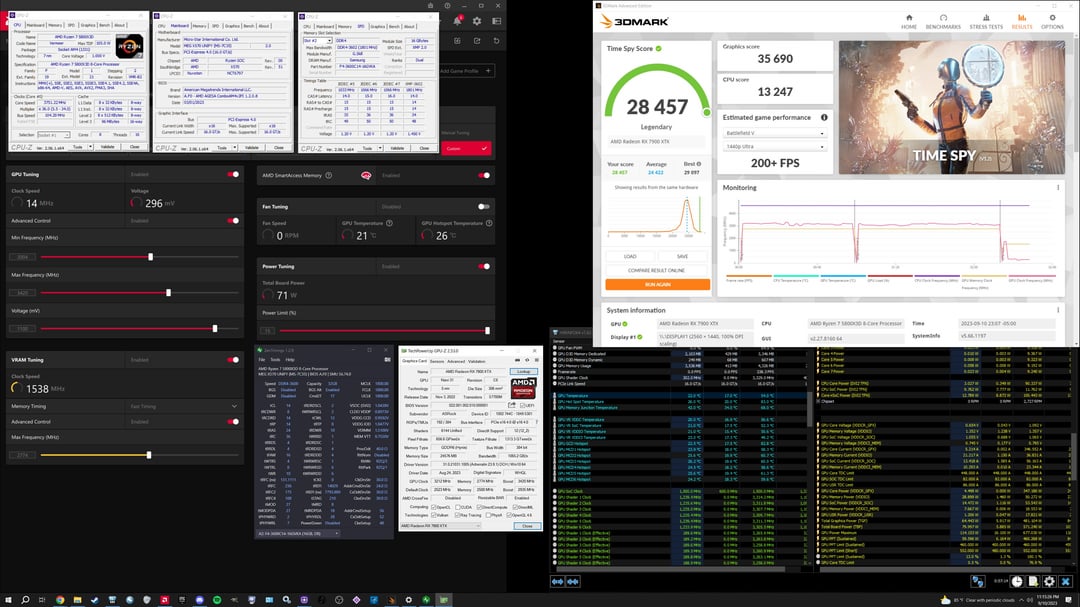Open Tools menu in ZenTimings
Viewport: 1080px width, 607px height.
[x=276, y=360]
